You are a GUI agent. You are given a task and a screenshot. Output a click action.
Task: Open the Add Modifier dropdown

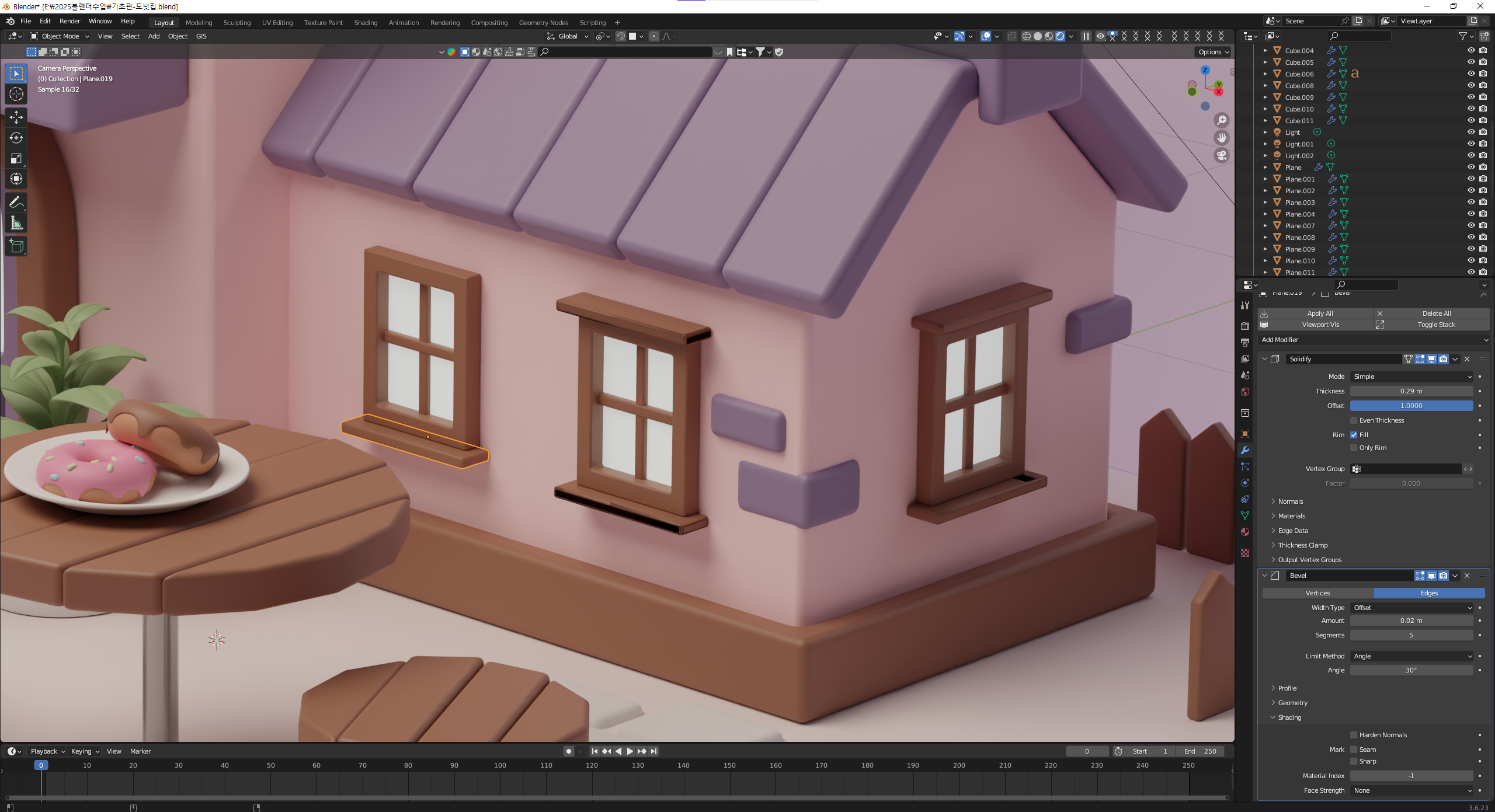tap(1374, 340)
